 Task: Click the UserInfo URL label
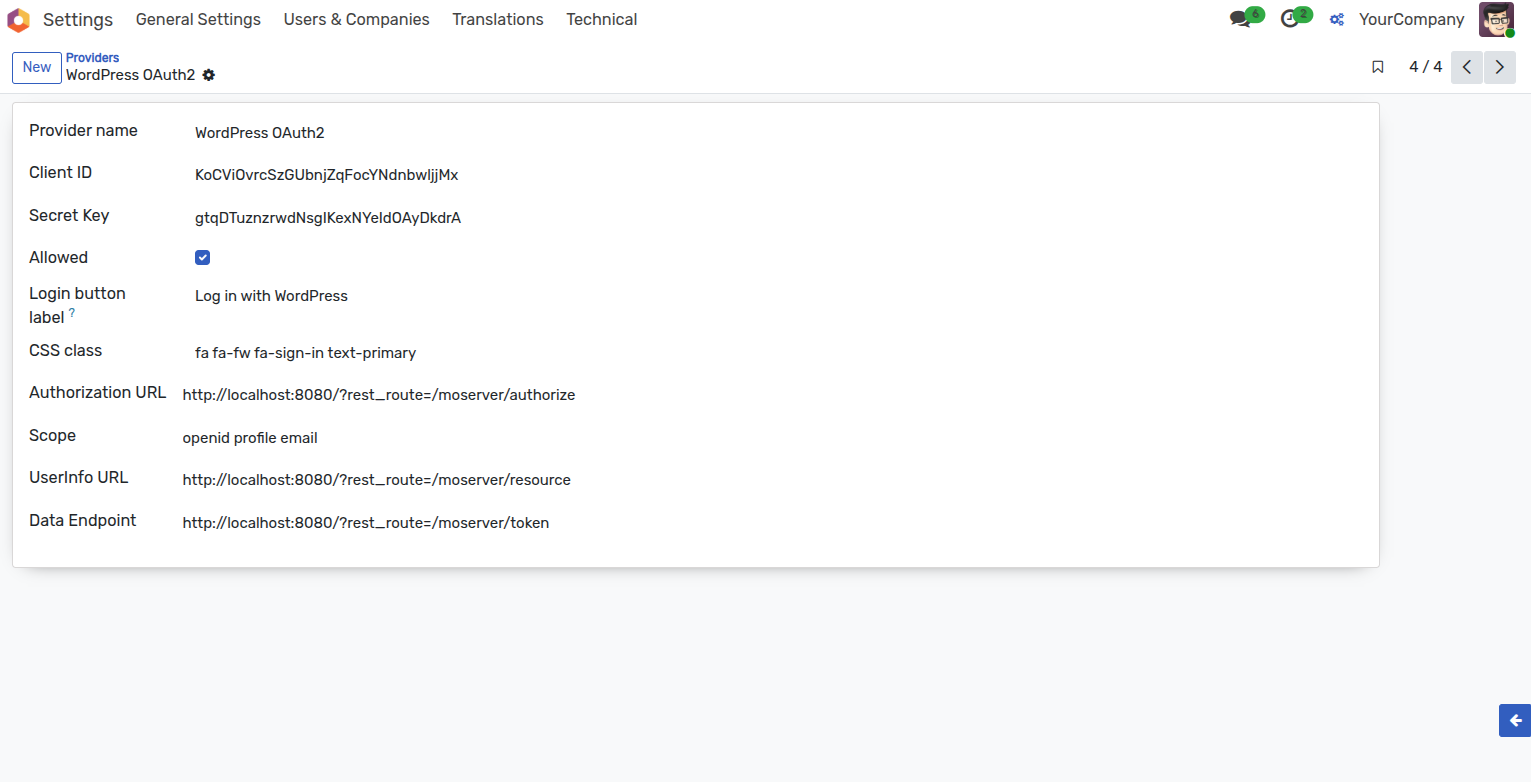[79, 477]
